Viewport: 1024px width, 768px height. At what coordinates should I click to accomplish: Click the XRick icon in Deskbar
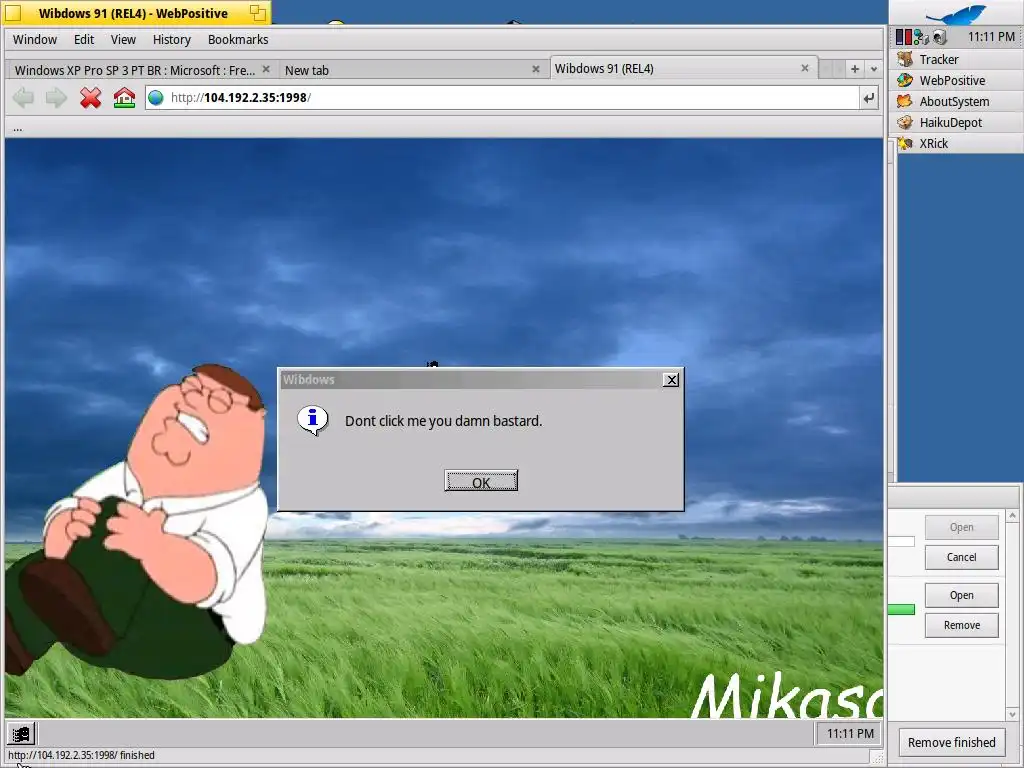(x=905, y=142)
